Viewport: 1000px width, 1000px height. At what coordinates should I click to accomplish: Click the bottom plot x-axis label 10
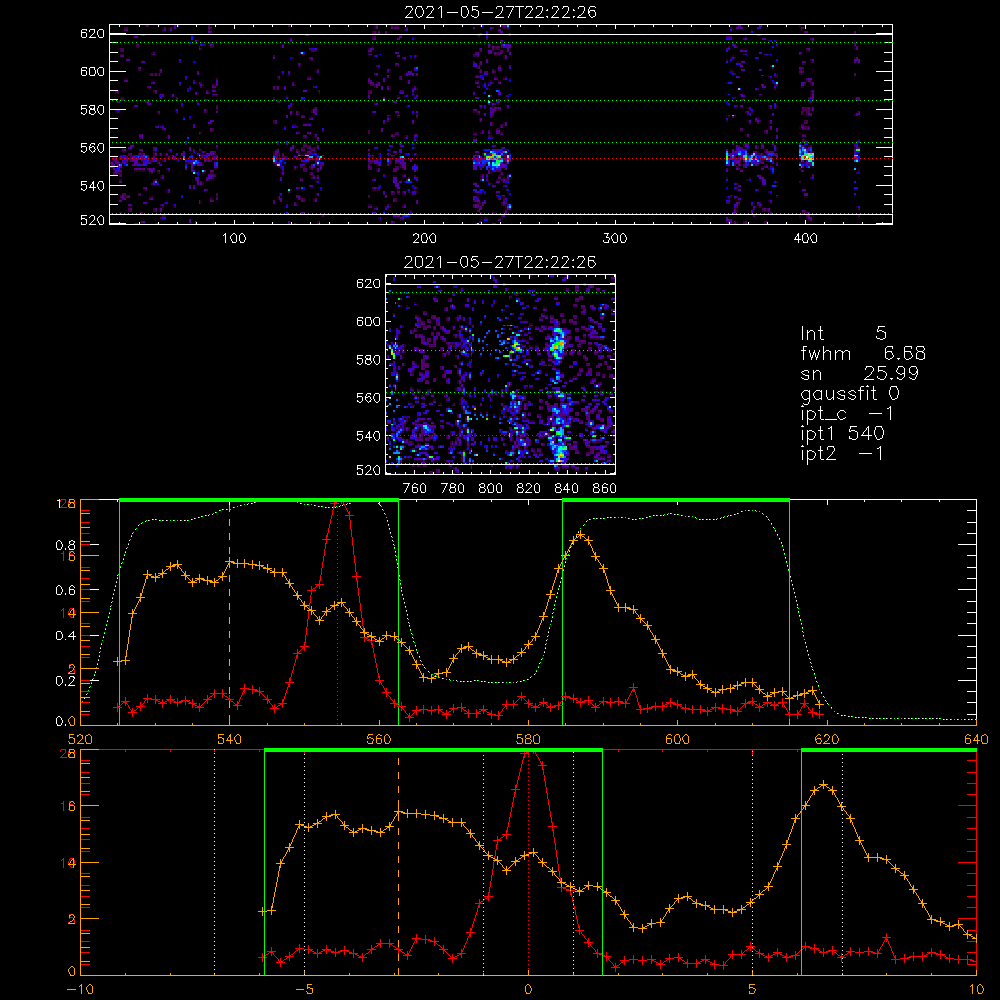click(976, 990)
